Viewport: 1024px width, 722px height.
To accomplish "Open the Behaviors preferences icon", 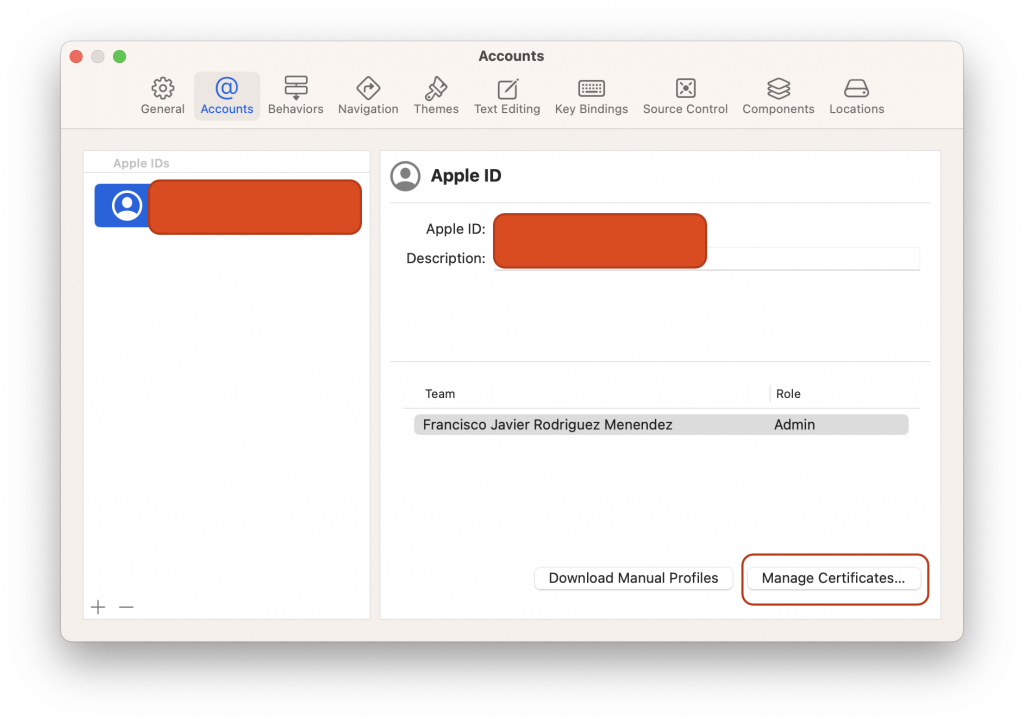I will click(x=295, y=89).
